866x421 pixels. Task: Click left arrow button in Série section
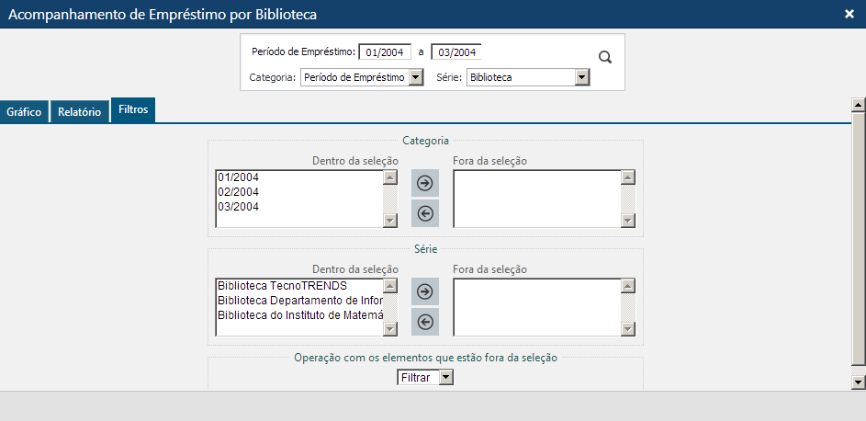coord(425,321)
